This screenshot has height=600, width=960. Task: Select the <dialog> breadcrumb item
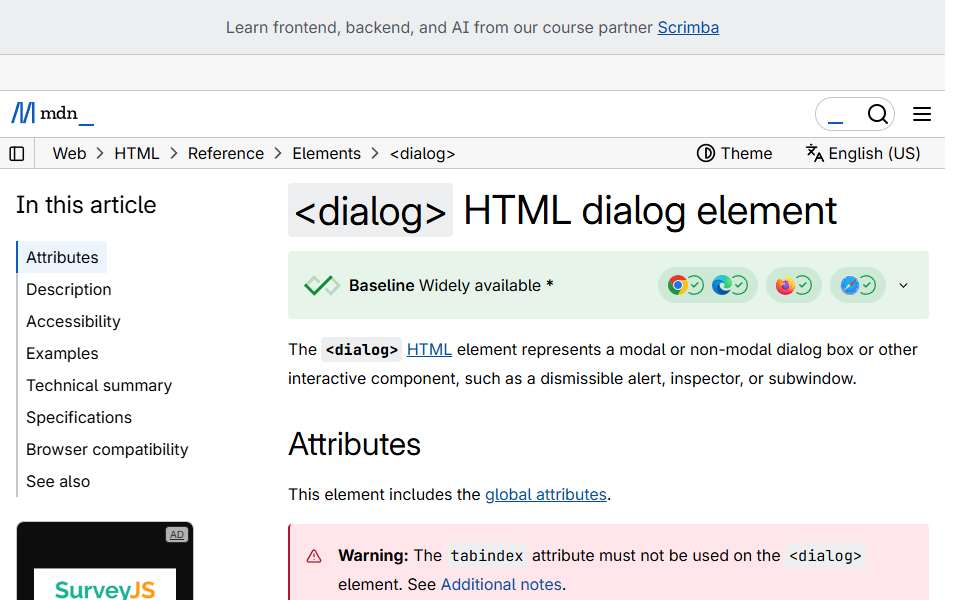tap(422, 154)
